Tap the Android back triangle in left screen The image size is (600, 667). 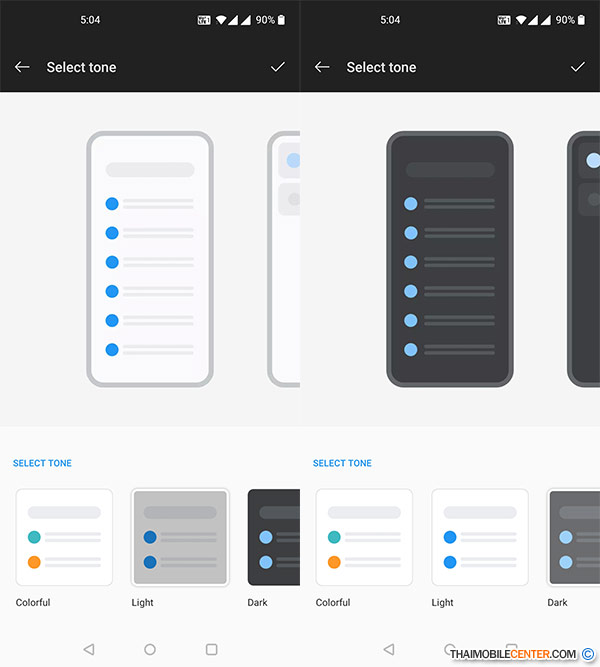pos(89,649)
